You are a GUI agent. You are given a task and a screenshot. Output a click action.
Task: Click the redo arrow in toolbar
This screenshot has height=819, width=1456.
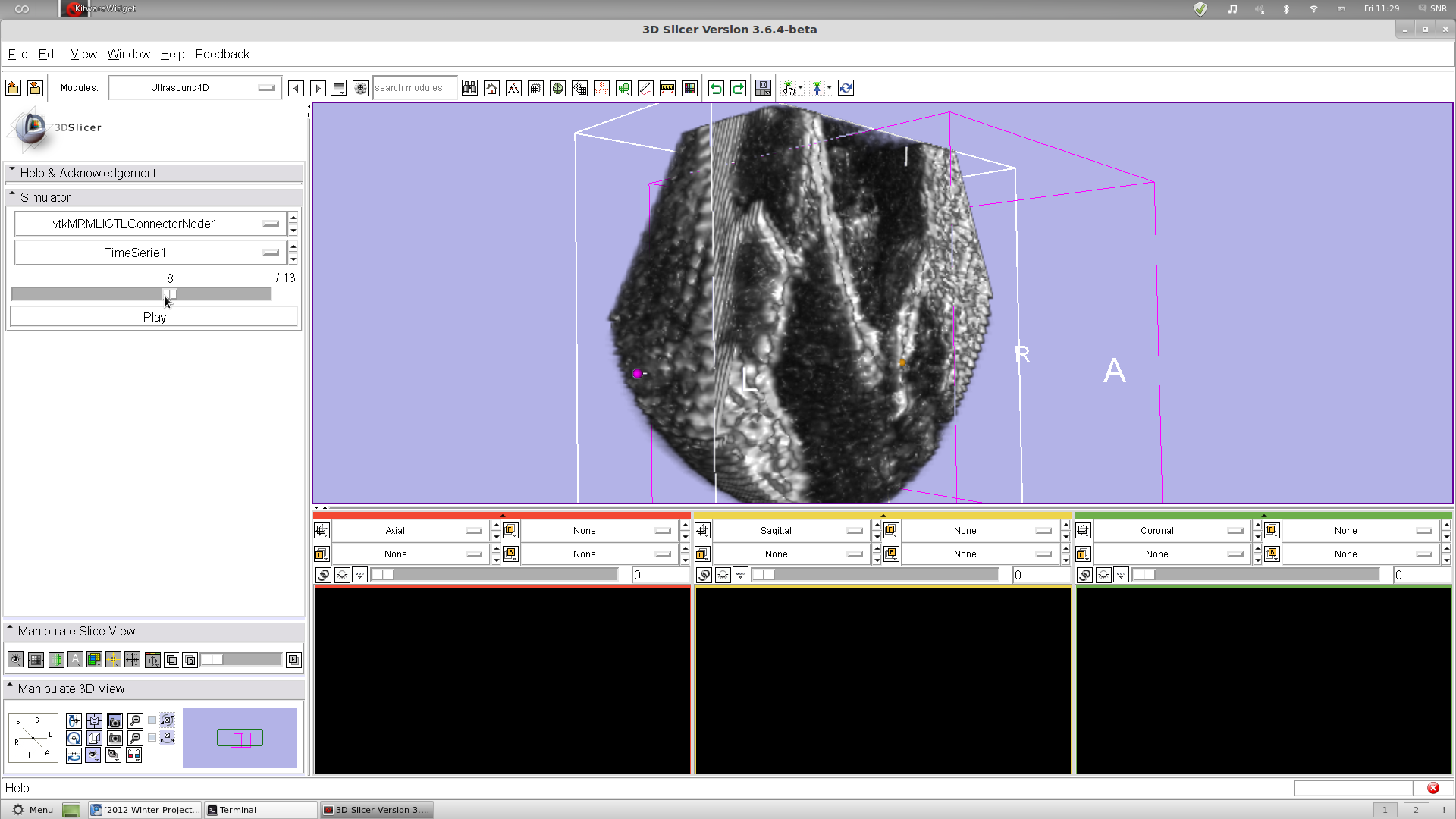pos(737,88)
